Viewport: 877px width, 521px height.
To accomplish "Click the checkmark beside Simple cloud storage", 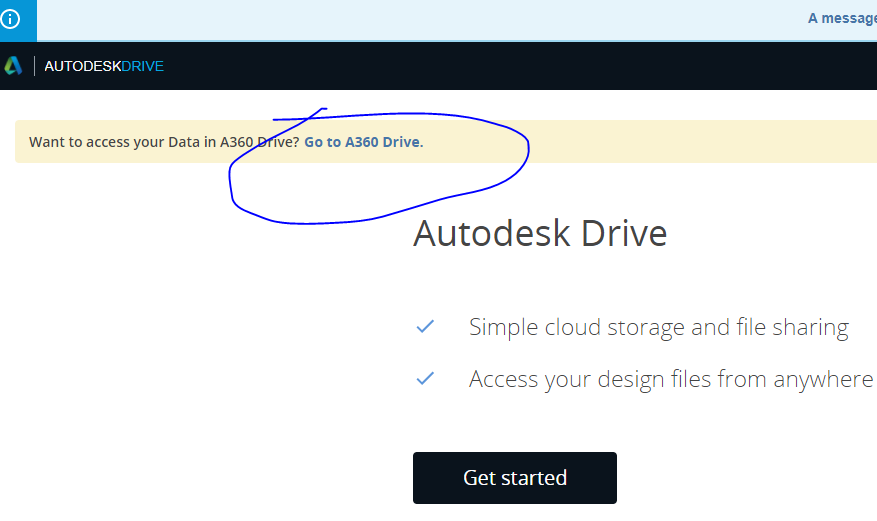I will [x=425, y=326].
